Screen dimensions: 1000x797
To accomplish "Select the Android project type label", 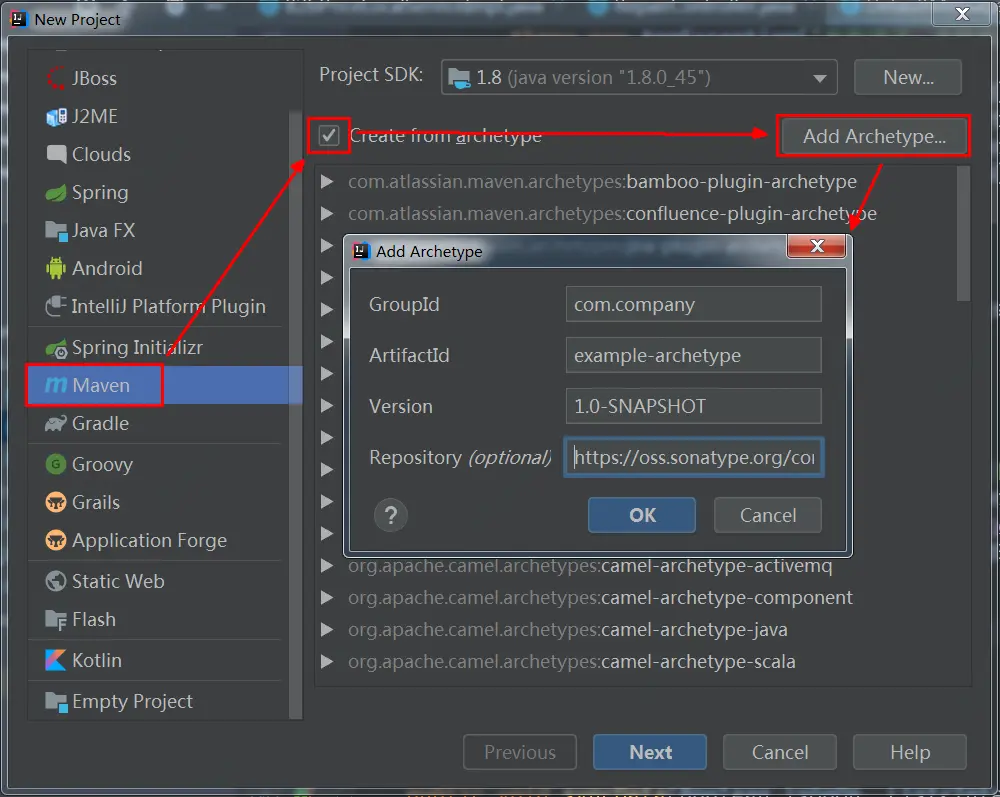I will coord(107,268).
